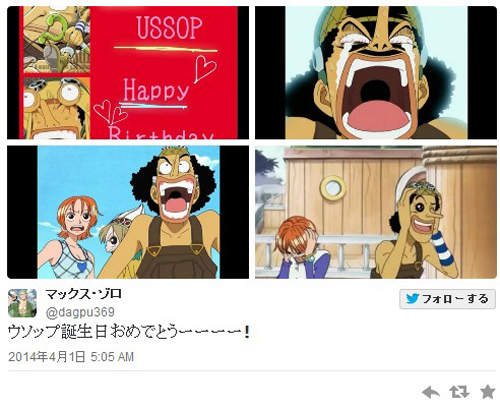Open the tweet timestamp 2014年4月1日 5:05 AM
The width and height of the screenshot is (500, 408).
point(71,357)
